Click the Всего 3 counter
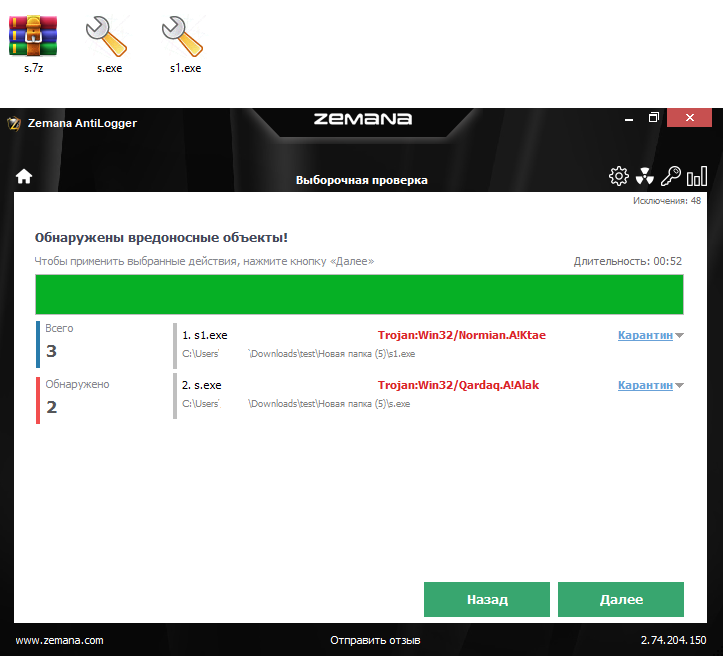The image size is (723, 656). 55,344
